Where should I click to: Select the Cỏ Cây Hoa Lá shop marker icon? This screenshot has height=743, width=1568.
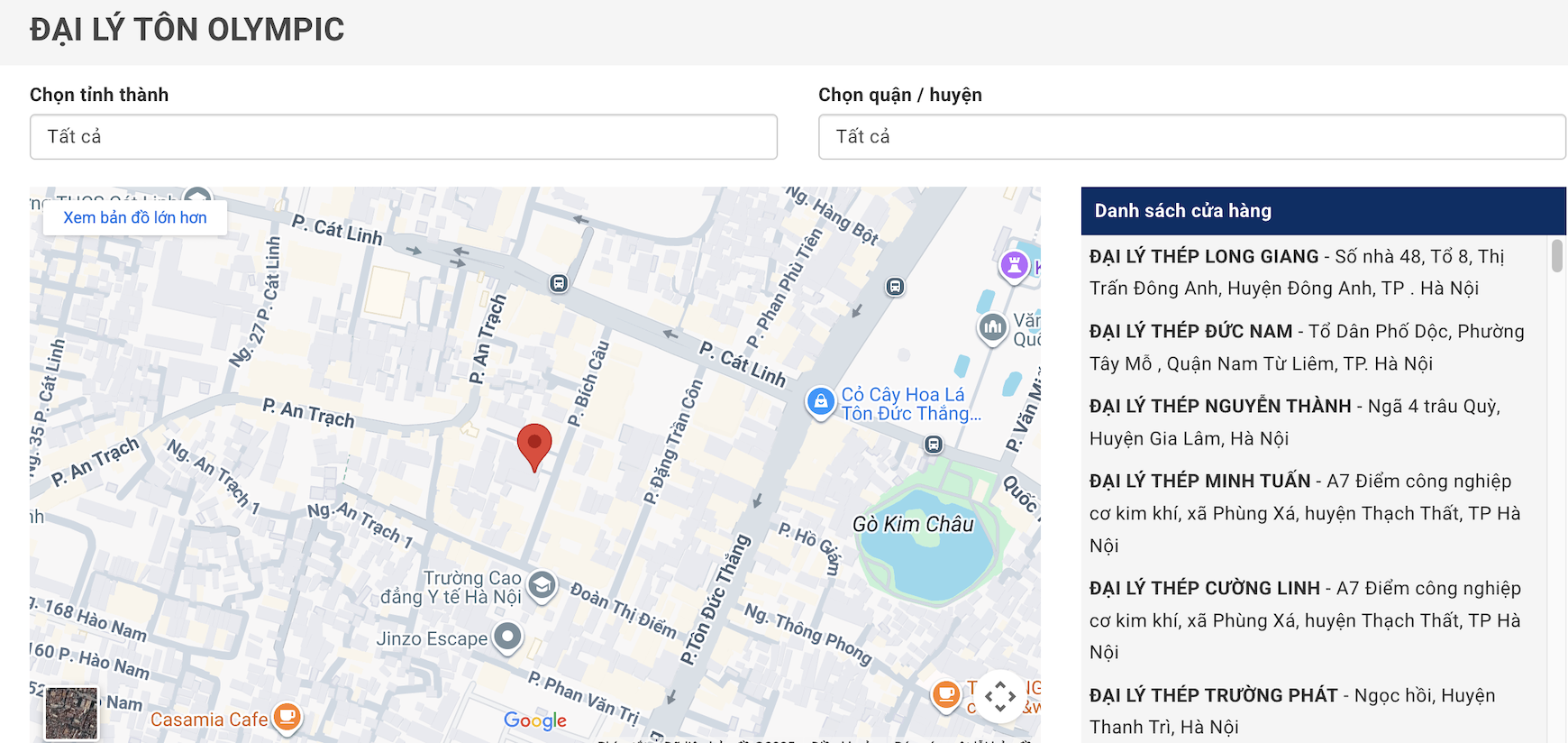click(x=820, y=402)
